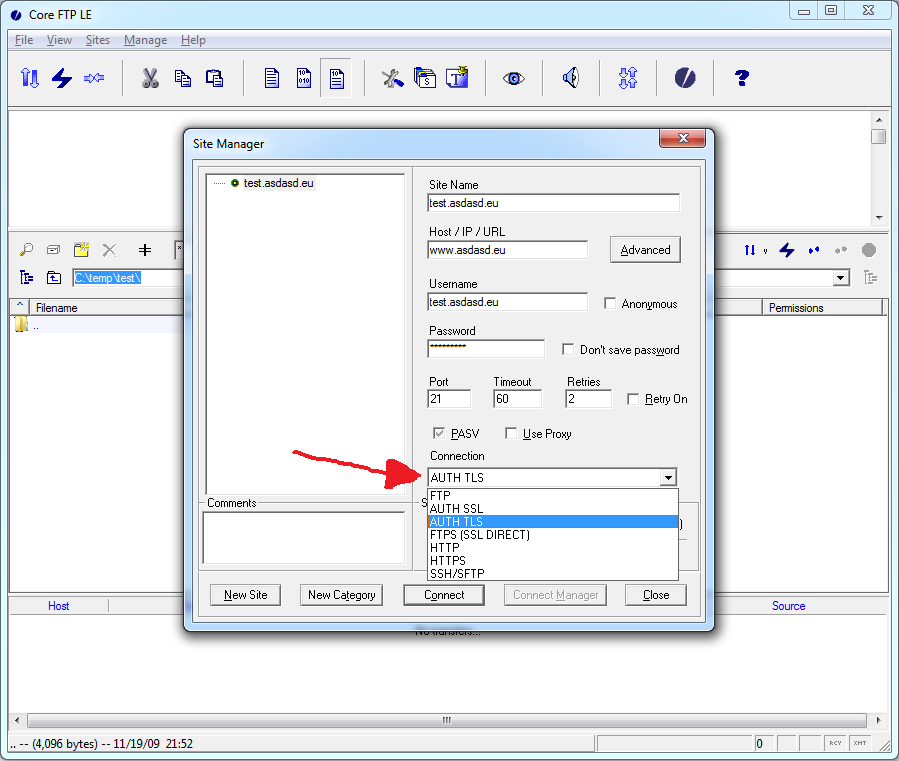This screenshot has width=899, height=761.
Task: Choose SSH/SFTP from the Connection list
Action: 553,573
